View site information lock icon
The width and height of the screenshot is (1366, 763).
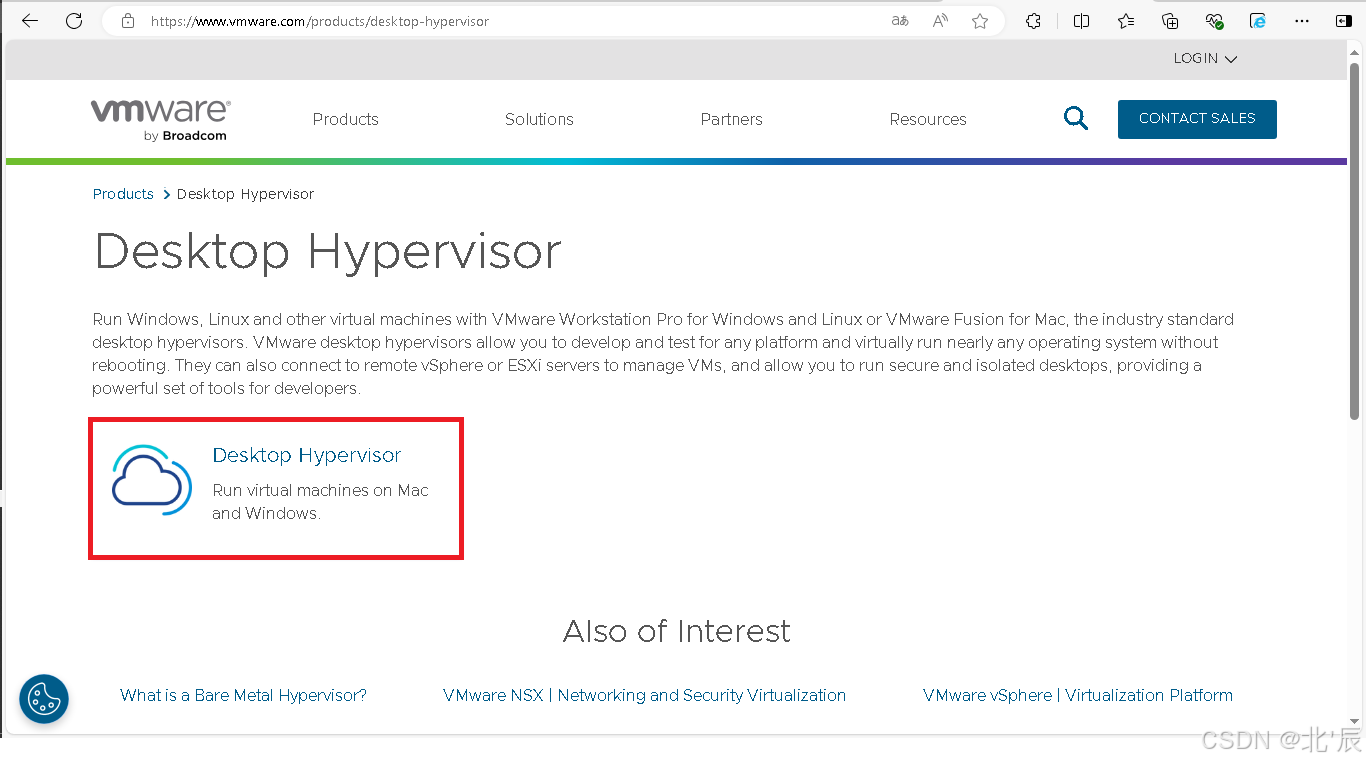pyautogui.click(x=127, y=21)
